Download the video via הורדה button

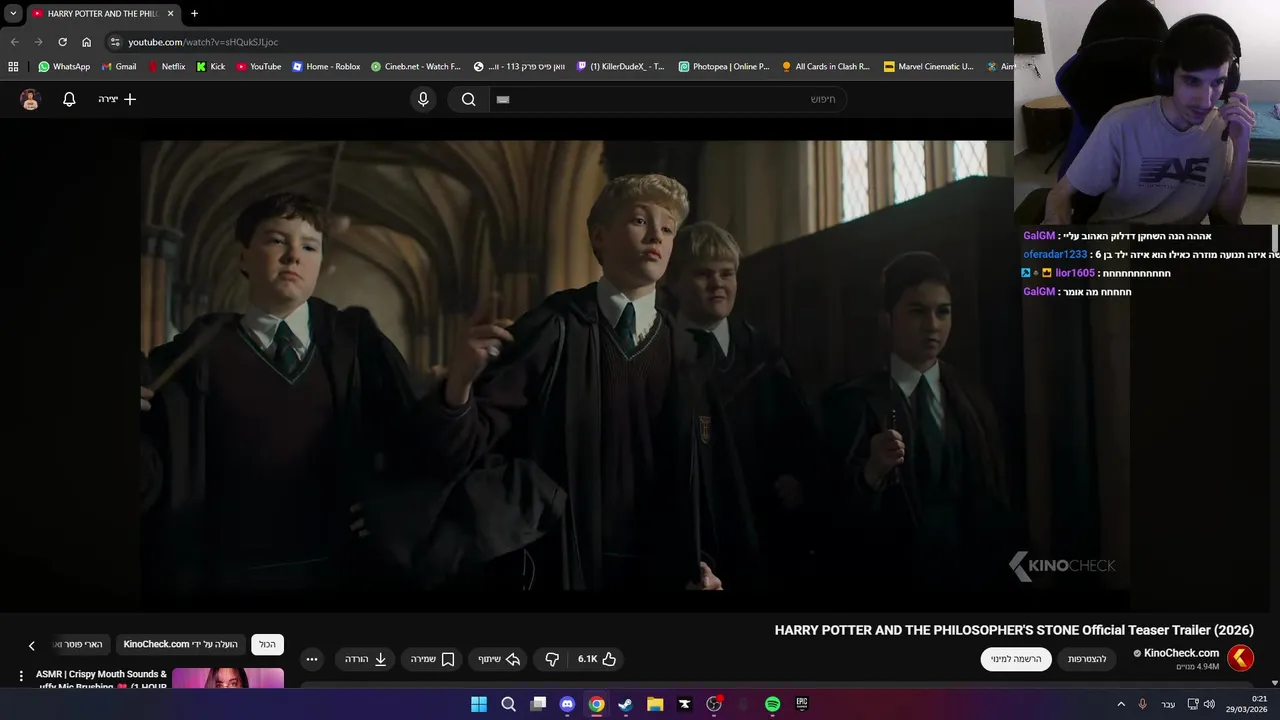tap(366, 659)
